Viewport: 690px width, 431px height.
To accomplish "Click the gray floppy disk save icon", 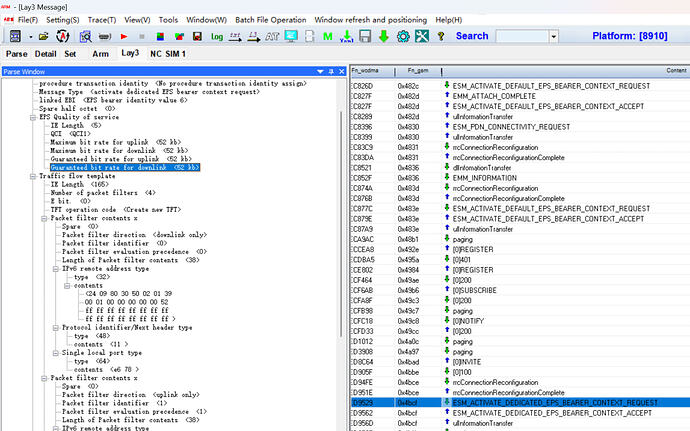I will (x=365, y=36).
